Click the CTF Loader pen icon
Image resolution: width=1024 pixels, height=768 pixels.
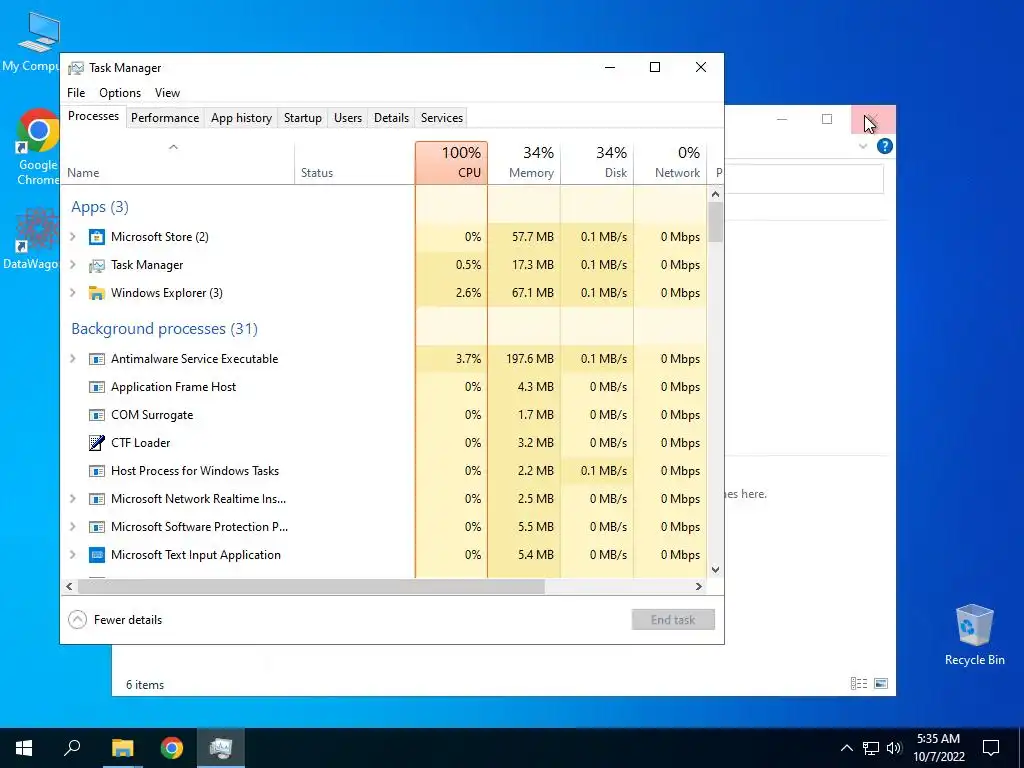97,443
